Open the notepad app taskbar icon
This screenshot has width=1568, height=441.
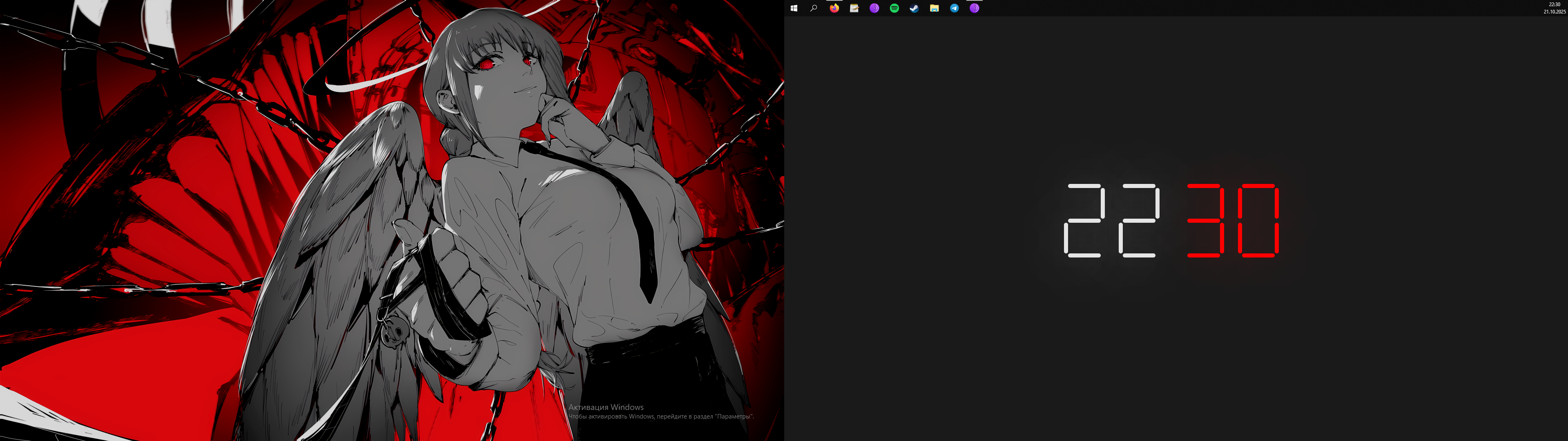click(854, 9)
